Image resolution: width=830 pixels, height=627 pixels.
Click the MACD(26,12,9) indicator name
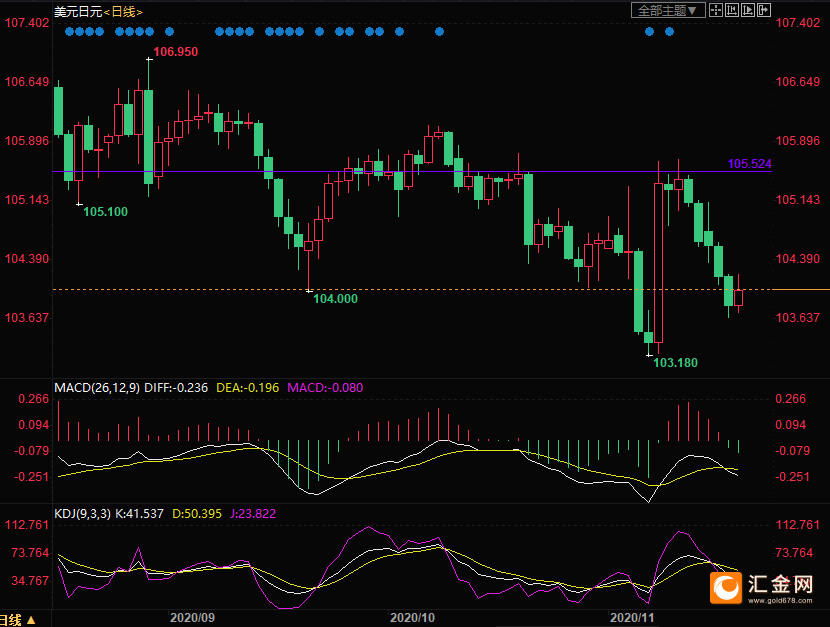pos(97,388)
